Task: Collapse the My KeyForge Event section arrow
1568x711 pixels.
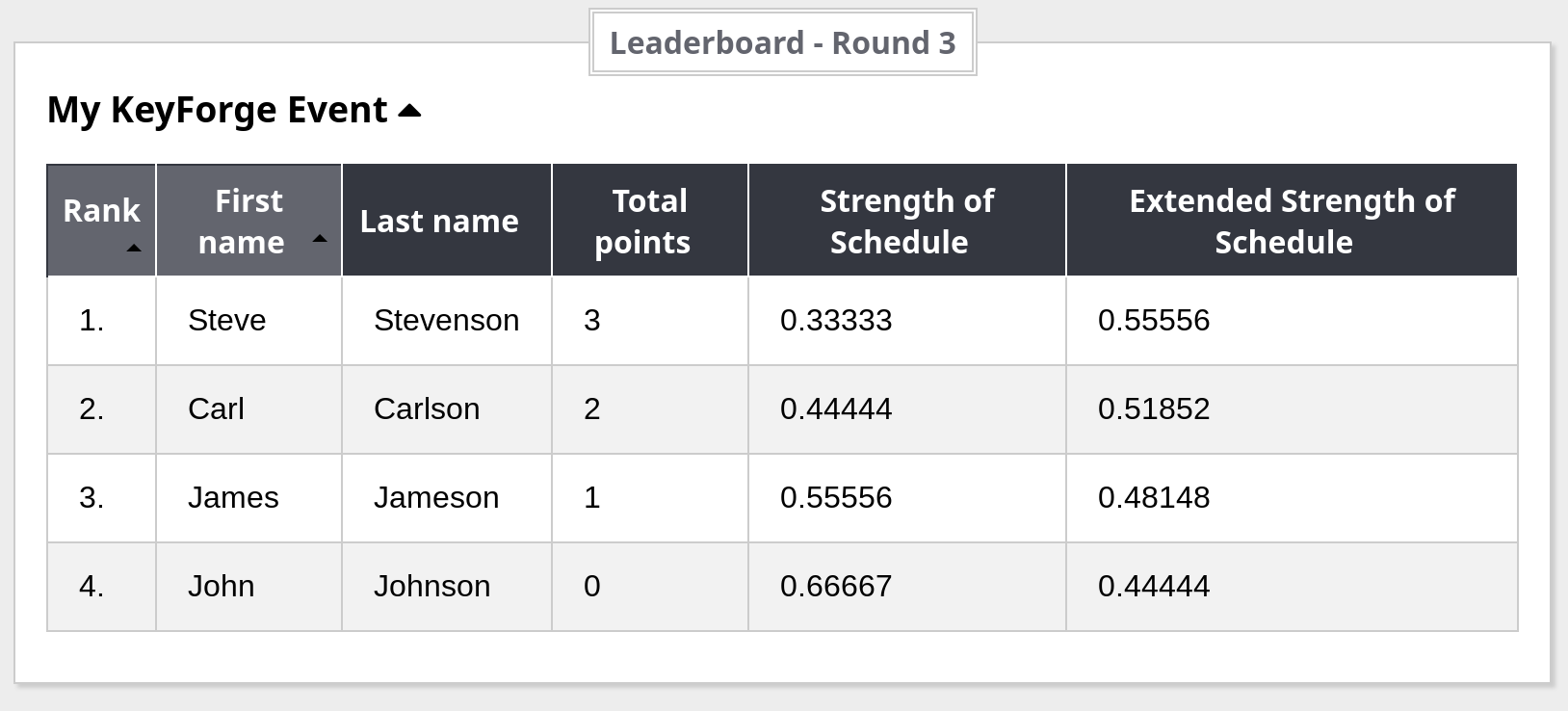Action: [409, 111]
